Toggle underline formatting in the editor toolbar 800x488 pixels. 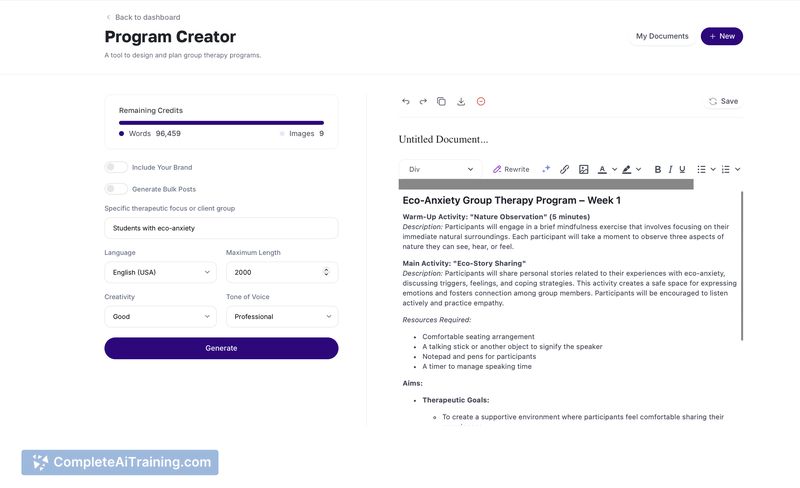tap(683, 169)
